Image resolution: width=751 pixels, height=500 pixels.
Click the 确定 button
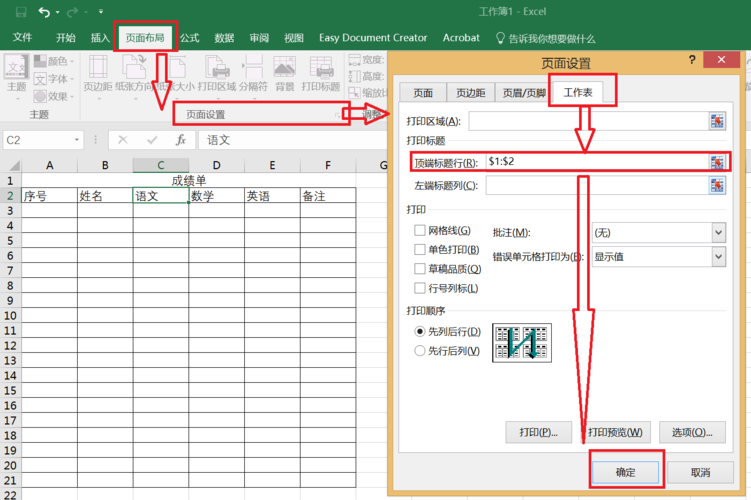[x=626, y=472]
